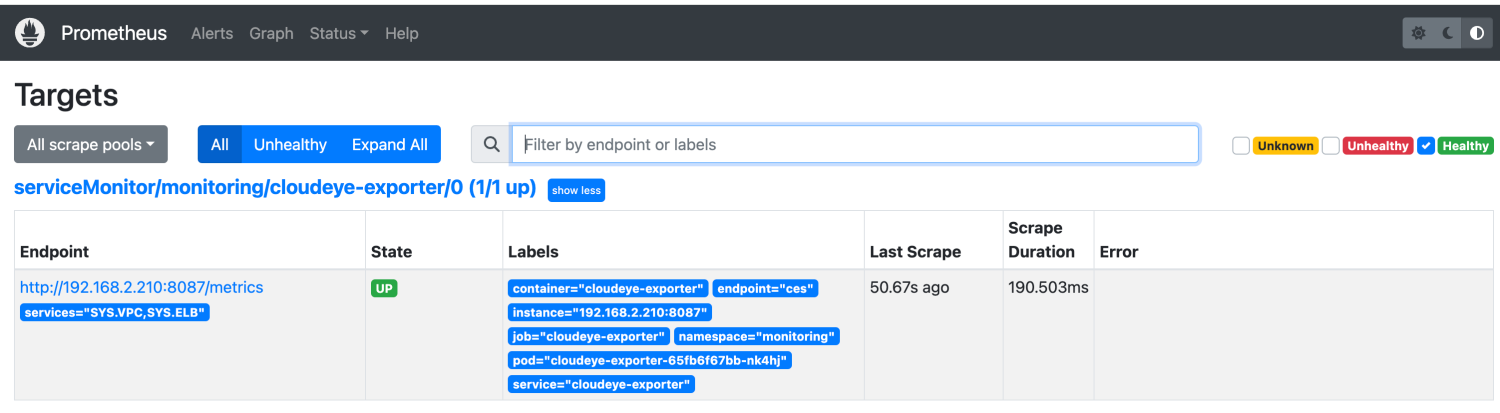Image resolution: width=1500 pixels, height=413 pixels.
Task: Click the green UP state badge
Action: (x=384, y=289)
